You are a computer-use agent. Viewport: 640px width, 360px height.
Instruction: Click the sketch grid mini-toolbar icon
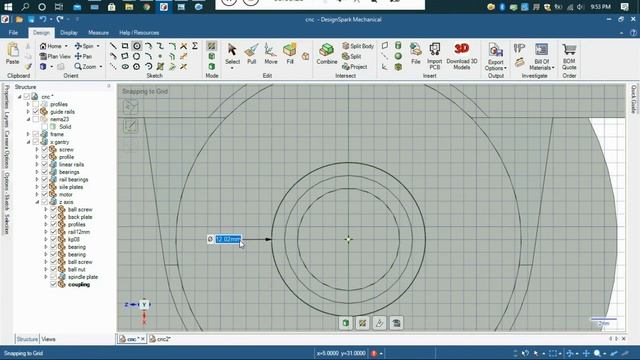(x=362, y=323)
